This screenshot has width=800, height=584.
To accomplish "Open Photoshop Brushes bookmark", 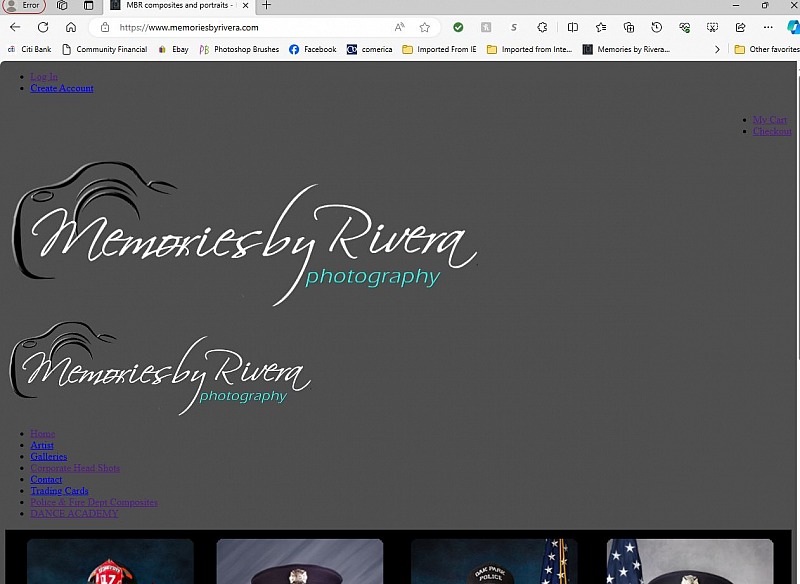I will [239, 49].
